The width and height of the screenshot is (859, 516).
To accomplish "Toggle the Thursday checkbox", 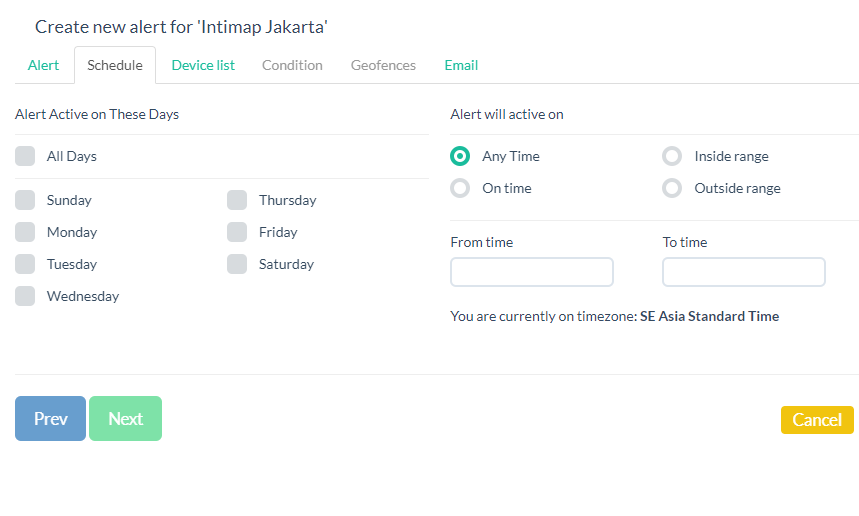I will pyautogui.click(x=237, y=200).
